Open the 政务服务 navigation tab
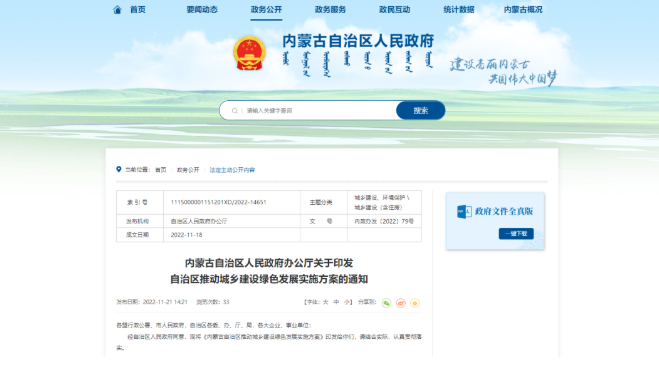 pyautogui.click(x=330, y=10)
